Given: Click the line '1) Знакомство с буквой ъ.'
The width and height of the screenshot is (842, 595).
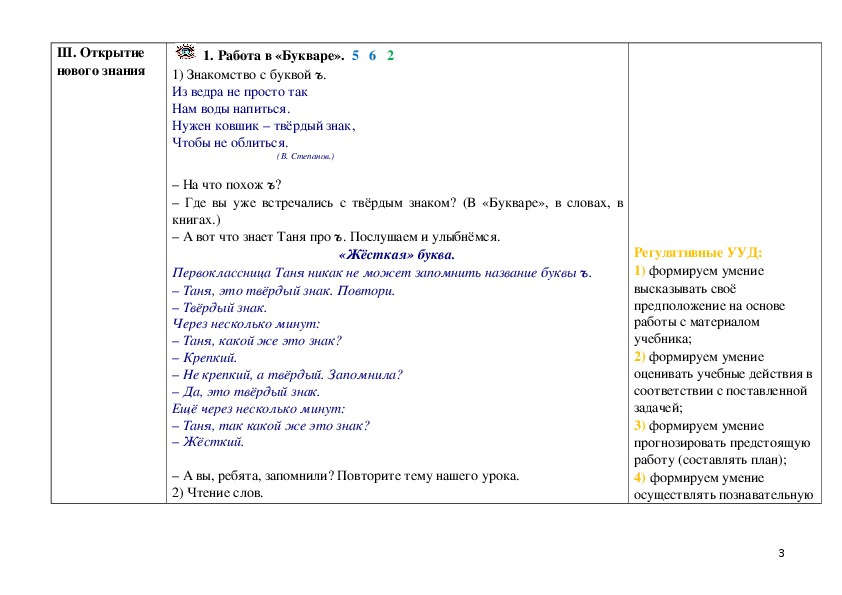Looking at the screenshot, I should 249,75.
